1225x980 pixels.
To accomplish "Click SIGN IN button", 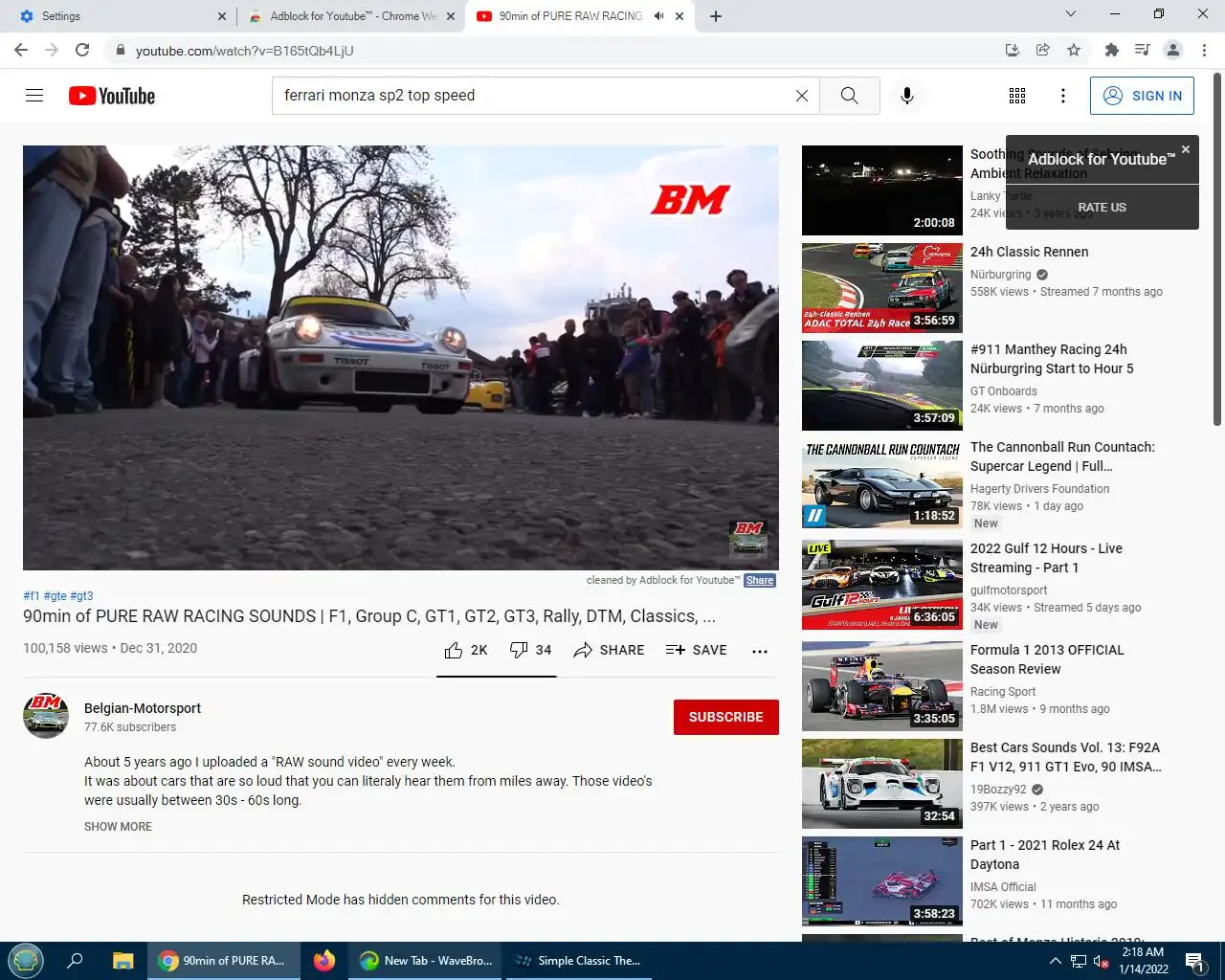I will click(1142, 96).
